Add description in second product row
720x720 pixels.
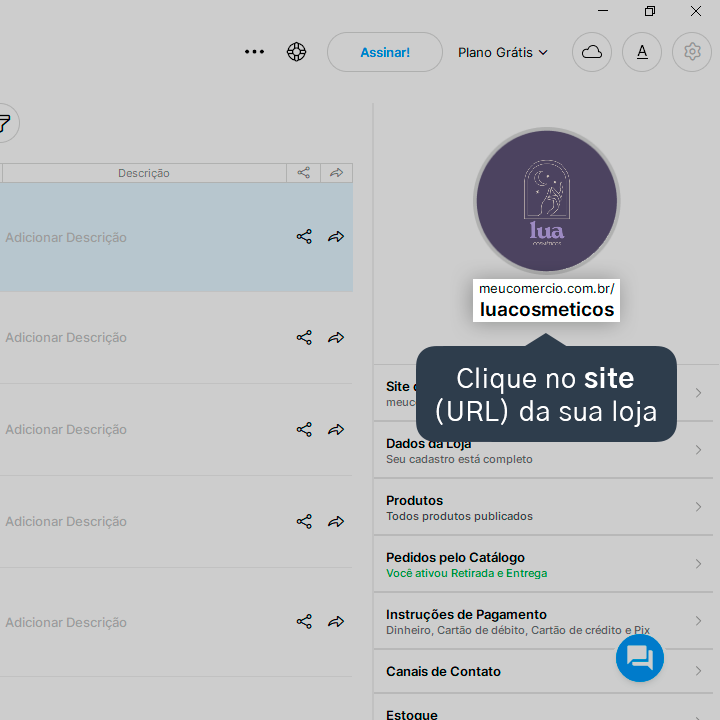(66, 338)
